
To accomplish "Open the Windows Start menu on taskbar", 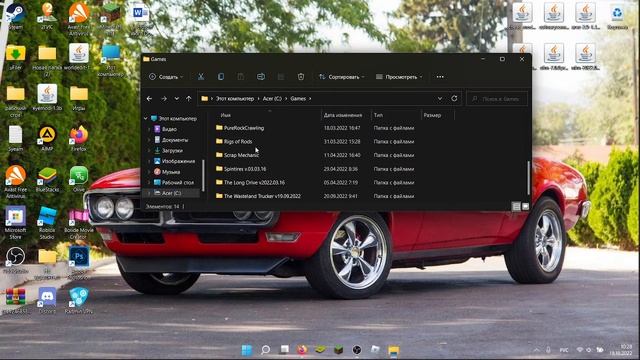I will [x=247, y=350].
